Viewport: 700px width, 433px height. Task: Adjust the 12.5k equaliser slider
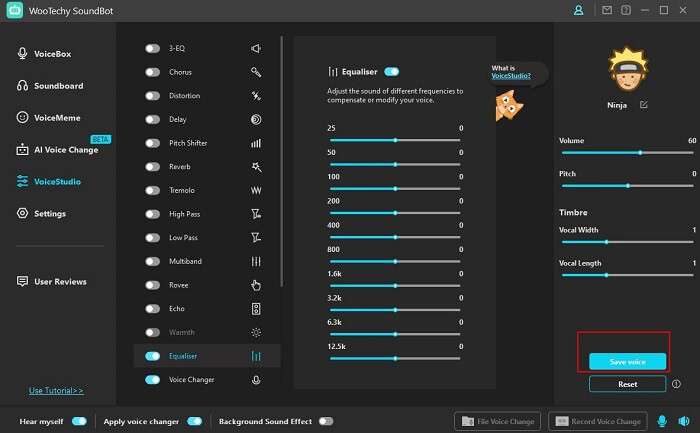point(395,358)
